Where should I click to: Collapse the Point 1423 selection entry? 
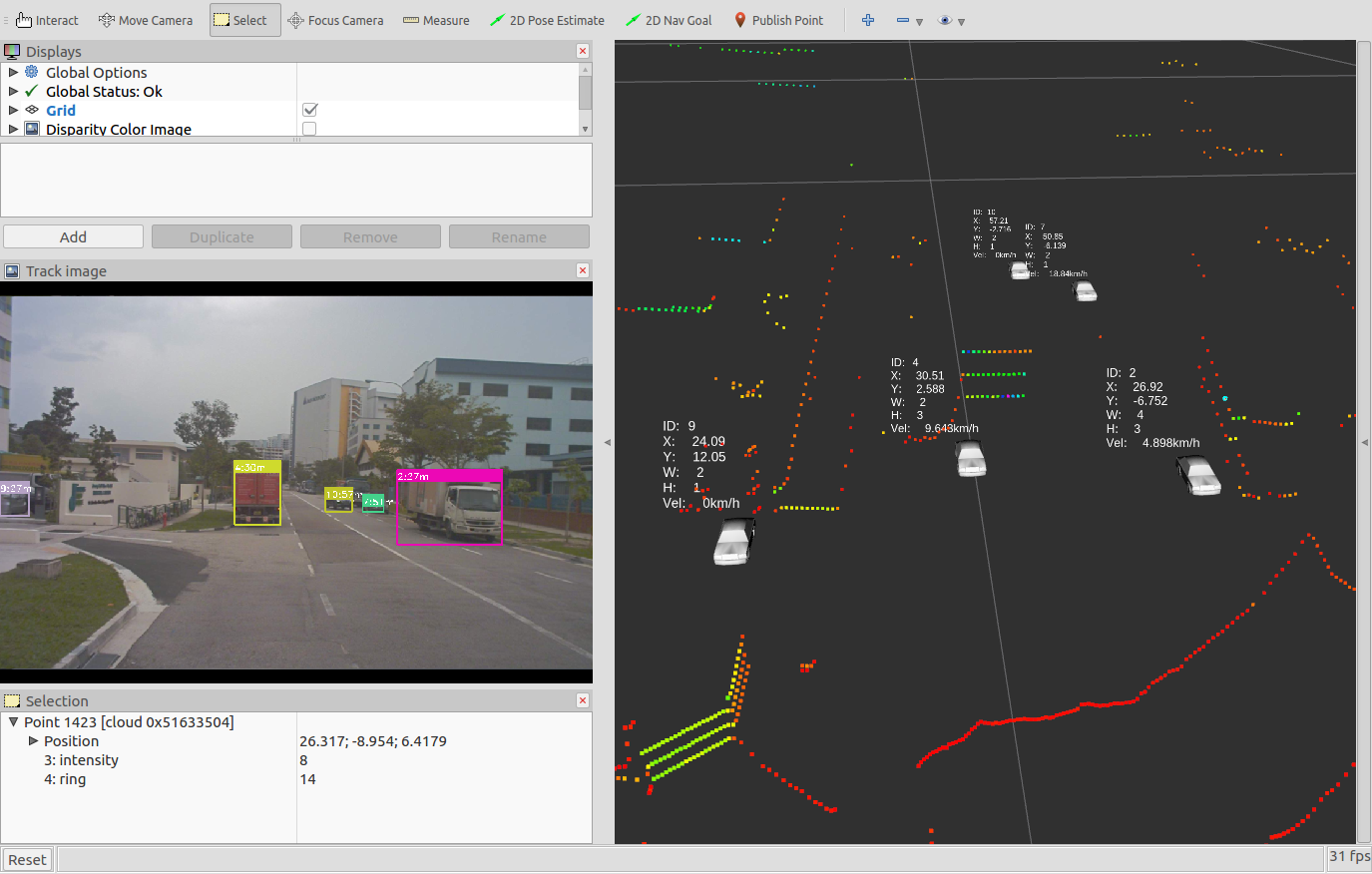coord(13,722)
